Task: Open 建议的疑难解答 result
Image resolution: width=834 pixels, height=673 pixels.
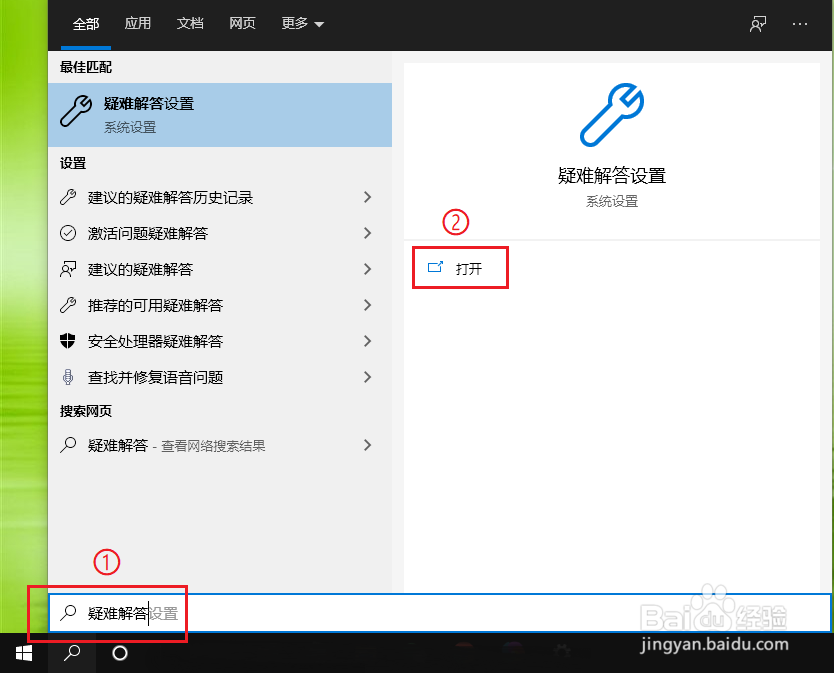Action: (220, 269)
